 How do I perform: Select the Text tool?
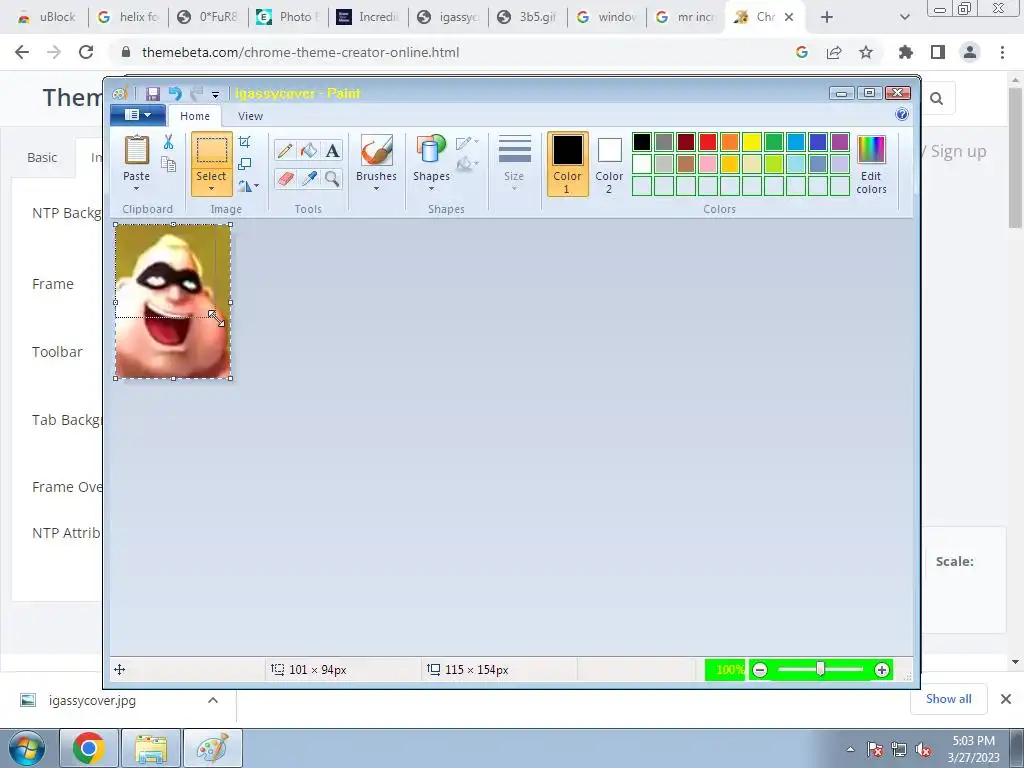pyautogui.click(x=332, y=151)
